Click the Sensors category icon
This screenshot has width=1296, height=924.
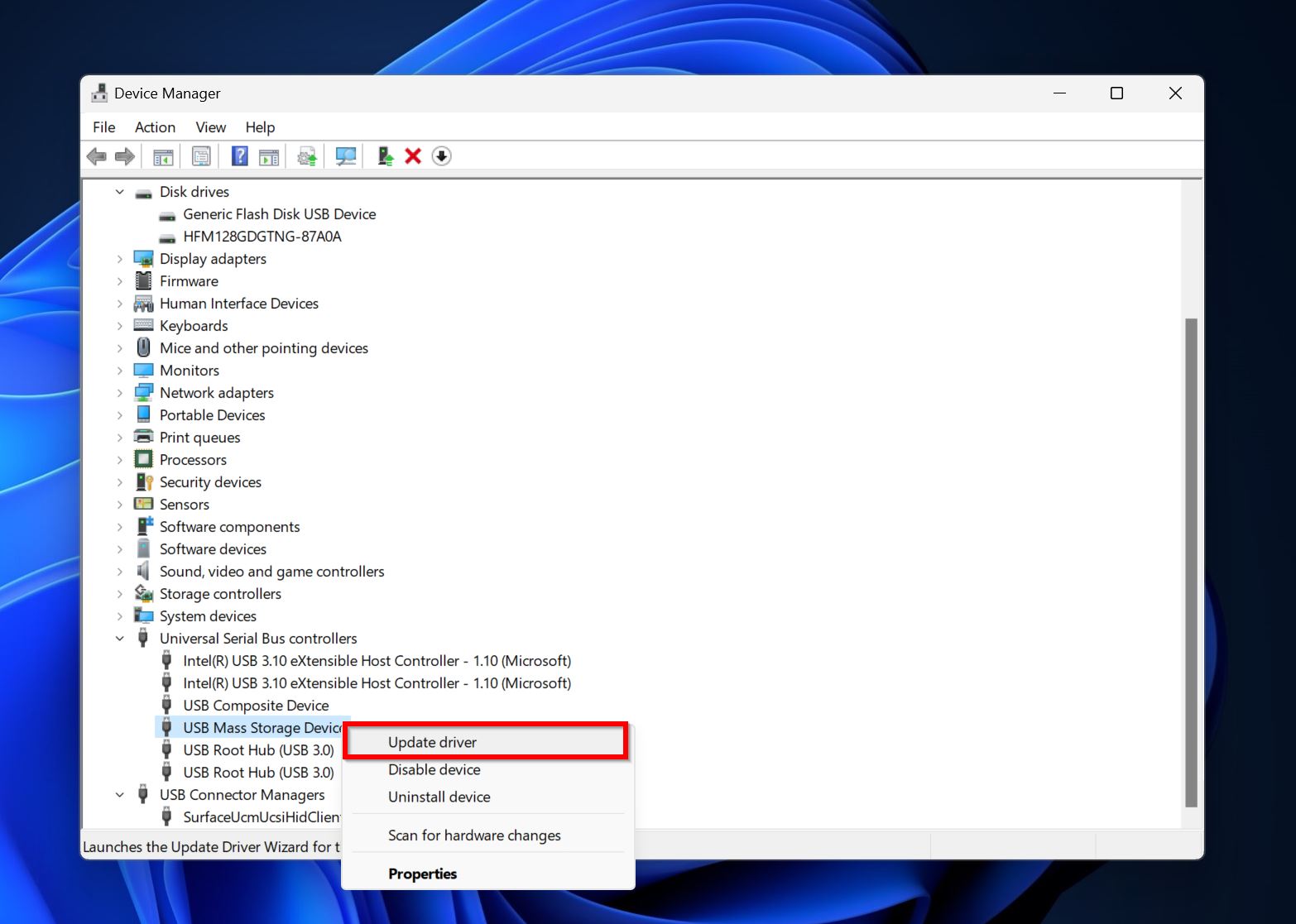144,505
